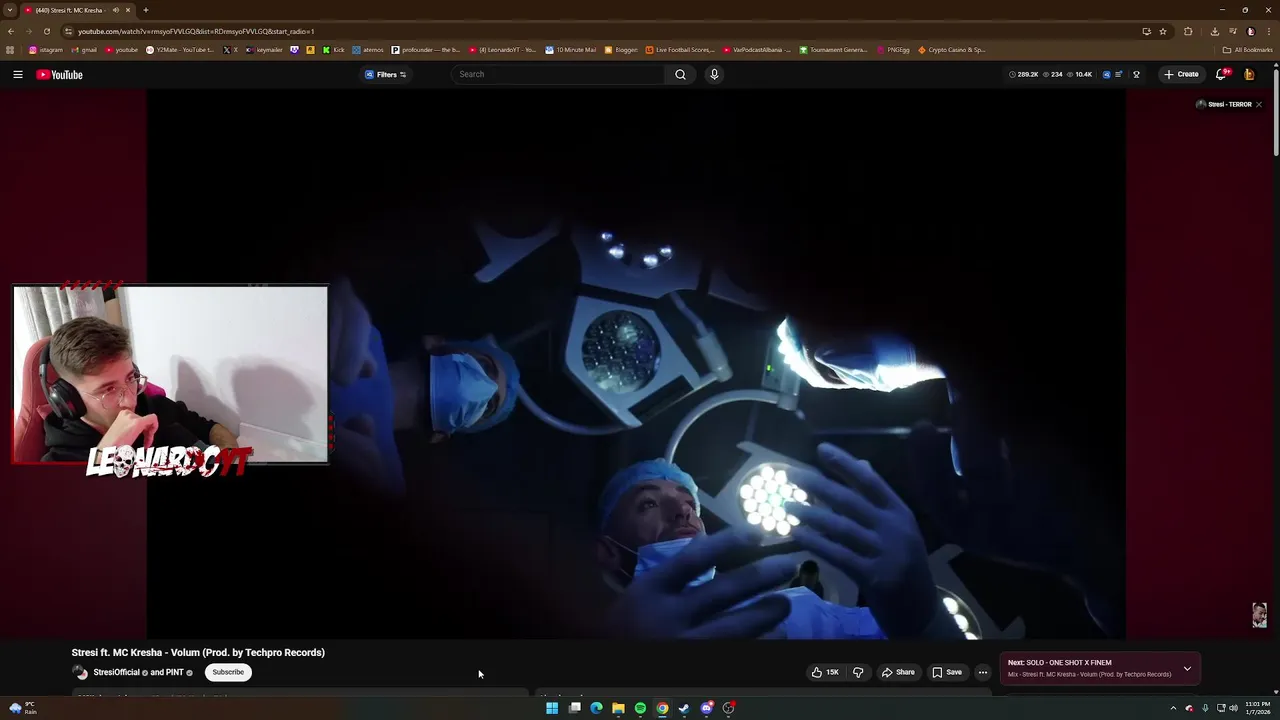Dismiss the Stresi - TERROR overlay card

pos(1259,104)
